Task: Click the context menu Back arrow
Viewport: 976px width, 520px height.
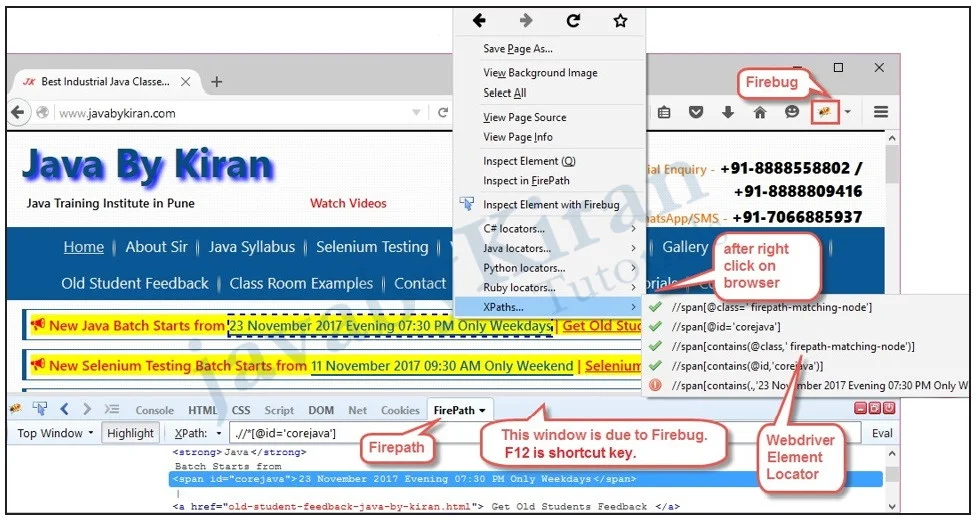Action: coord(479,21)
